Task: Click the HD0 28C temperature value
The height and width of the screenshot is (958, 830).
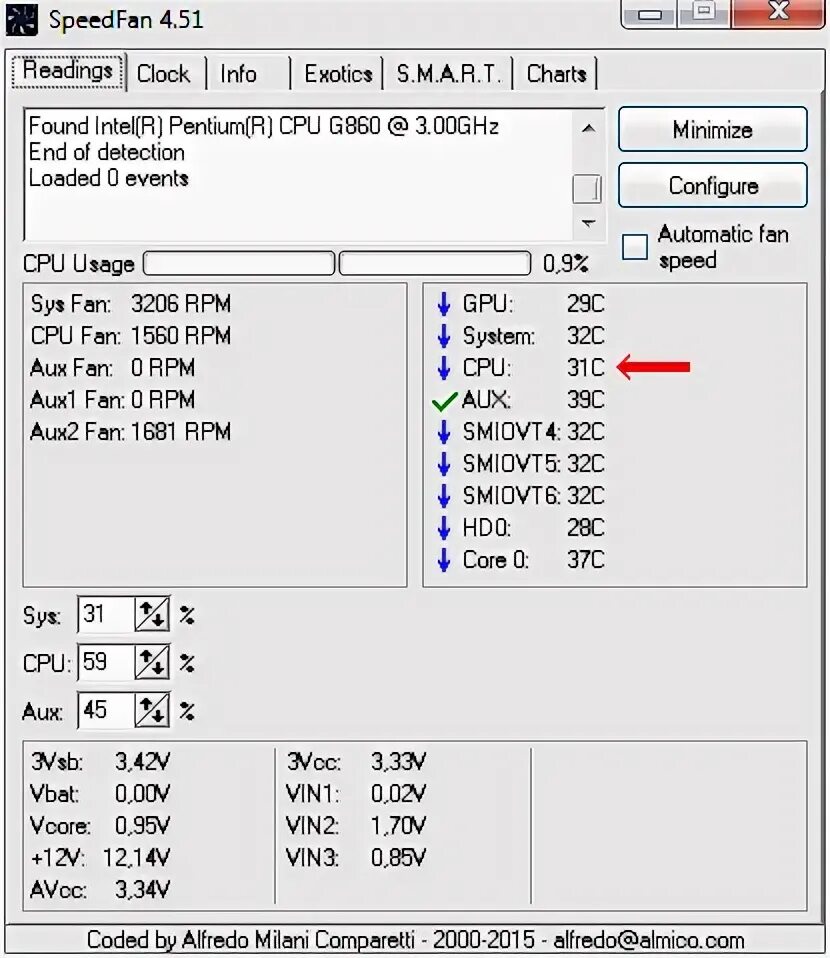Action: click(586, 528)
